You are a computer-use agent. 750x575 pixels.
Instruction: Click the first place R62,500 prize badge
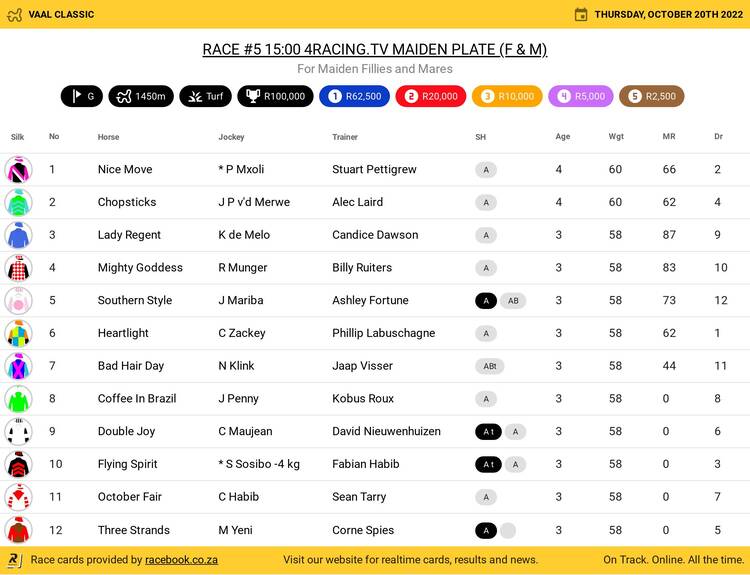354,97
